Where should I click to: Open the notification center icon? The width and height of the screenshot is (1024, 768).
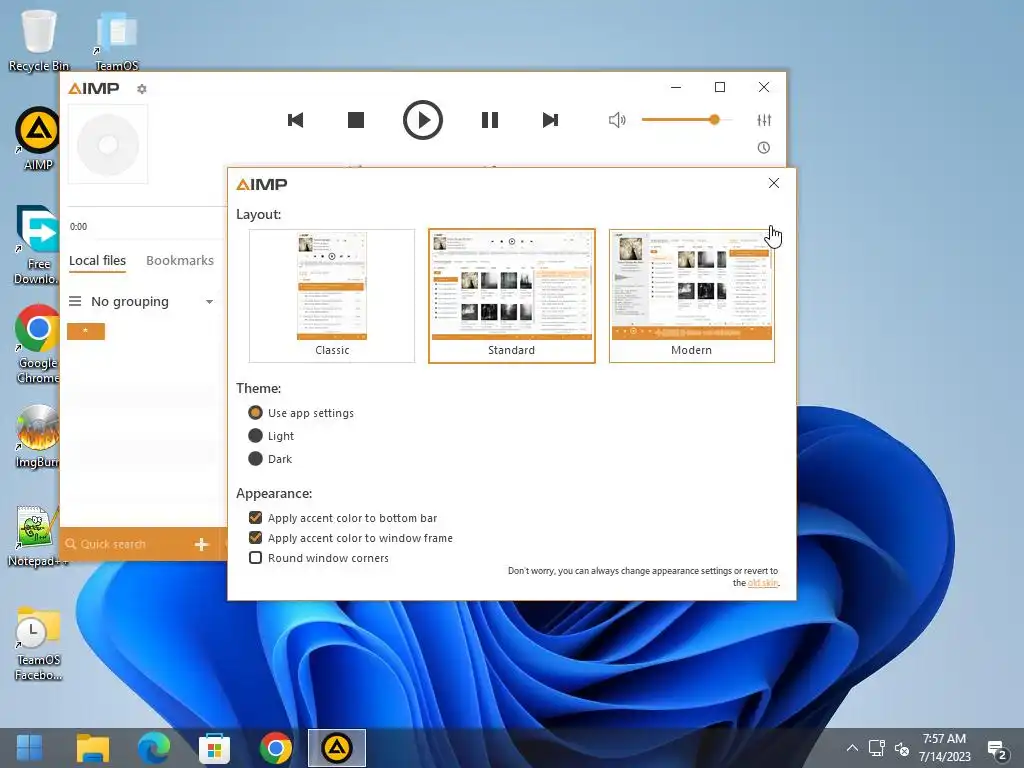[x=997, y=750]
